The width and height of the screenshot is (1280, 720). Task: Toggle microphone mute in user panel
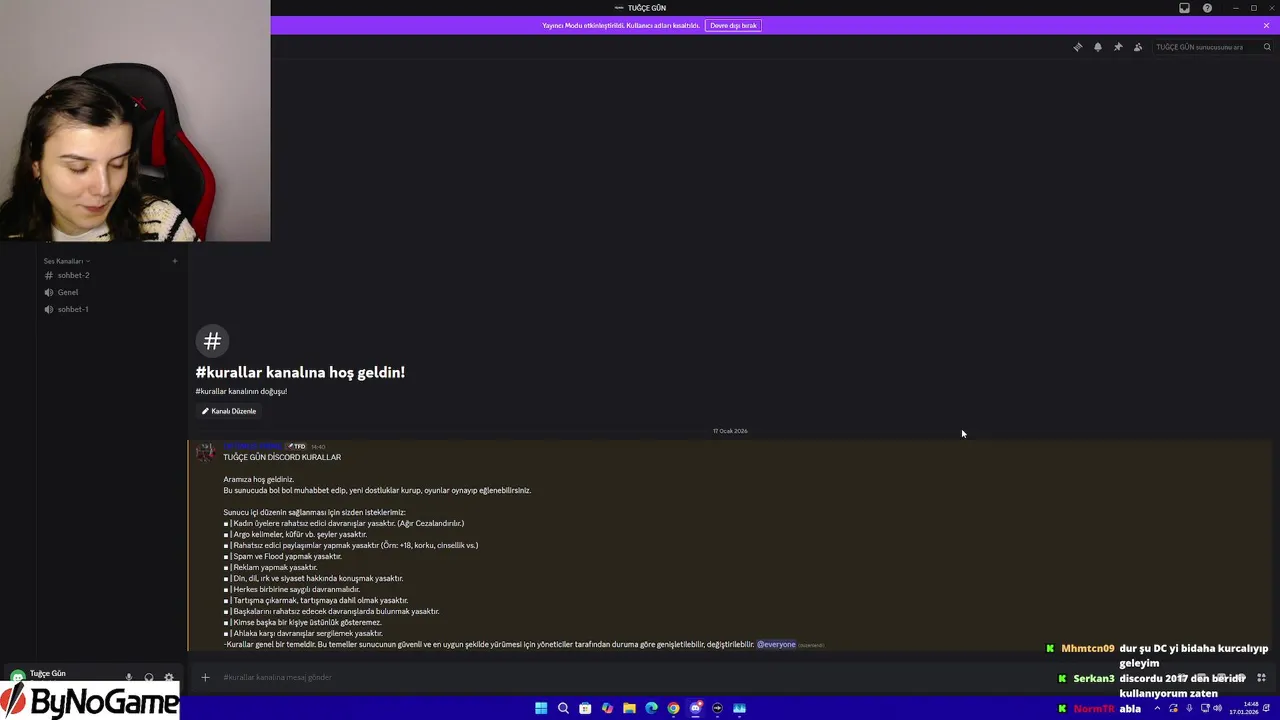[x=129, y=677]
